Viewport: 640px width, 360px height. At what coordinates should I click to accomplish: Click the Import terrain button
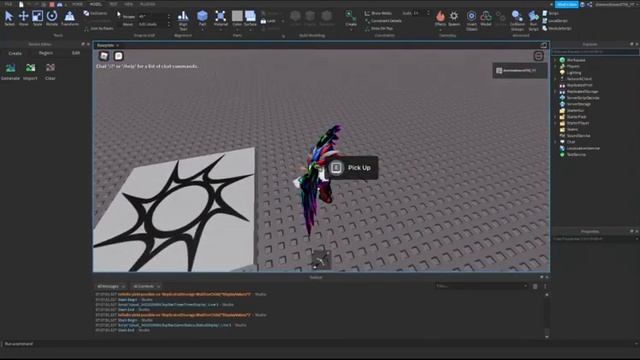[x=30, y=71]
